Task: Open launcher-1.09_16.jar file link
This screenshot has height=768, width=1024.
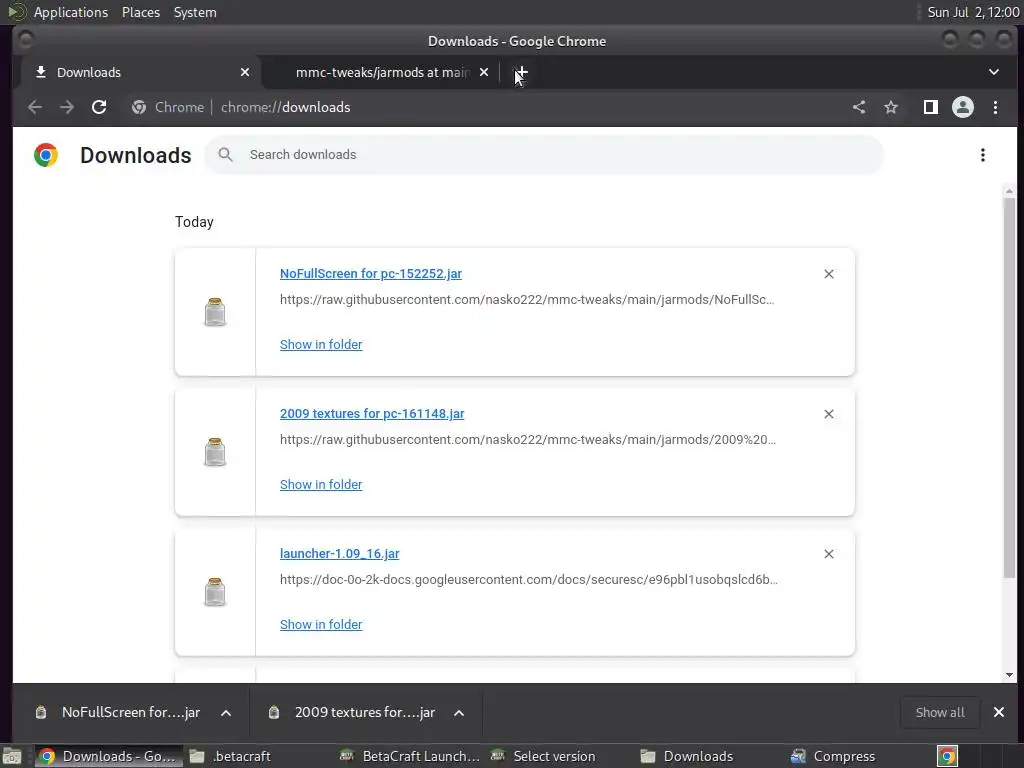Action: [x=339, y=554]
